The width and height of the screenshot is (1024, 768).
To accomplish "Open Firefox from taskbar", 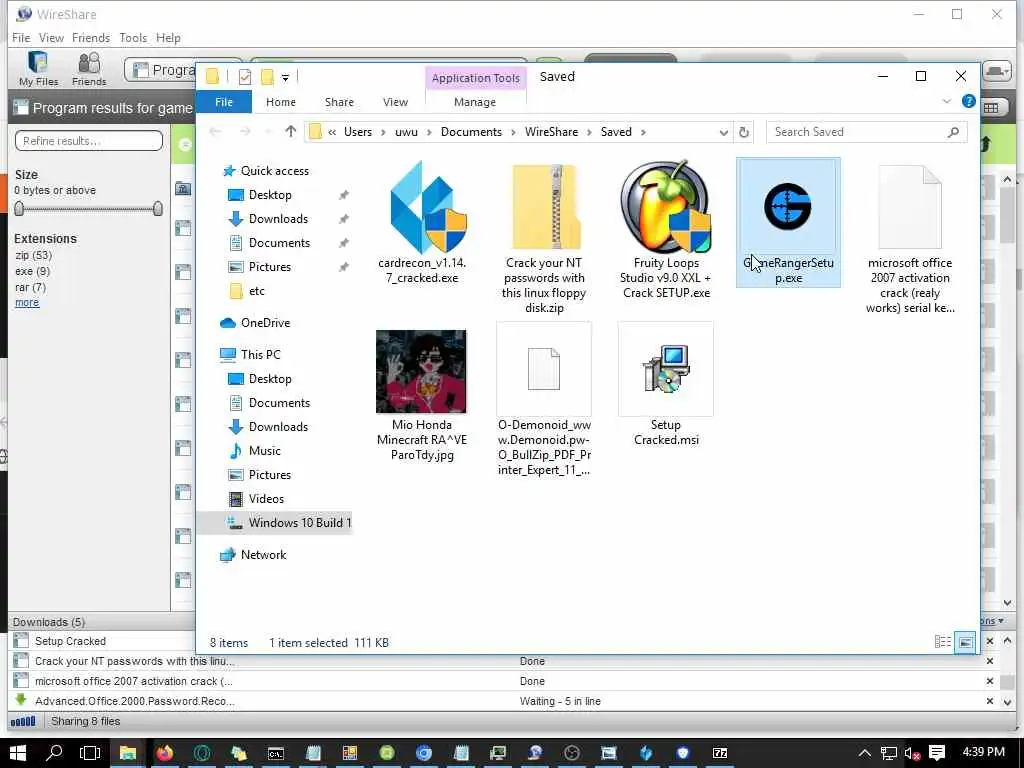I will (x=165, y=753).
